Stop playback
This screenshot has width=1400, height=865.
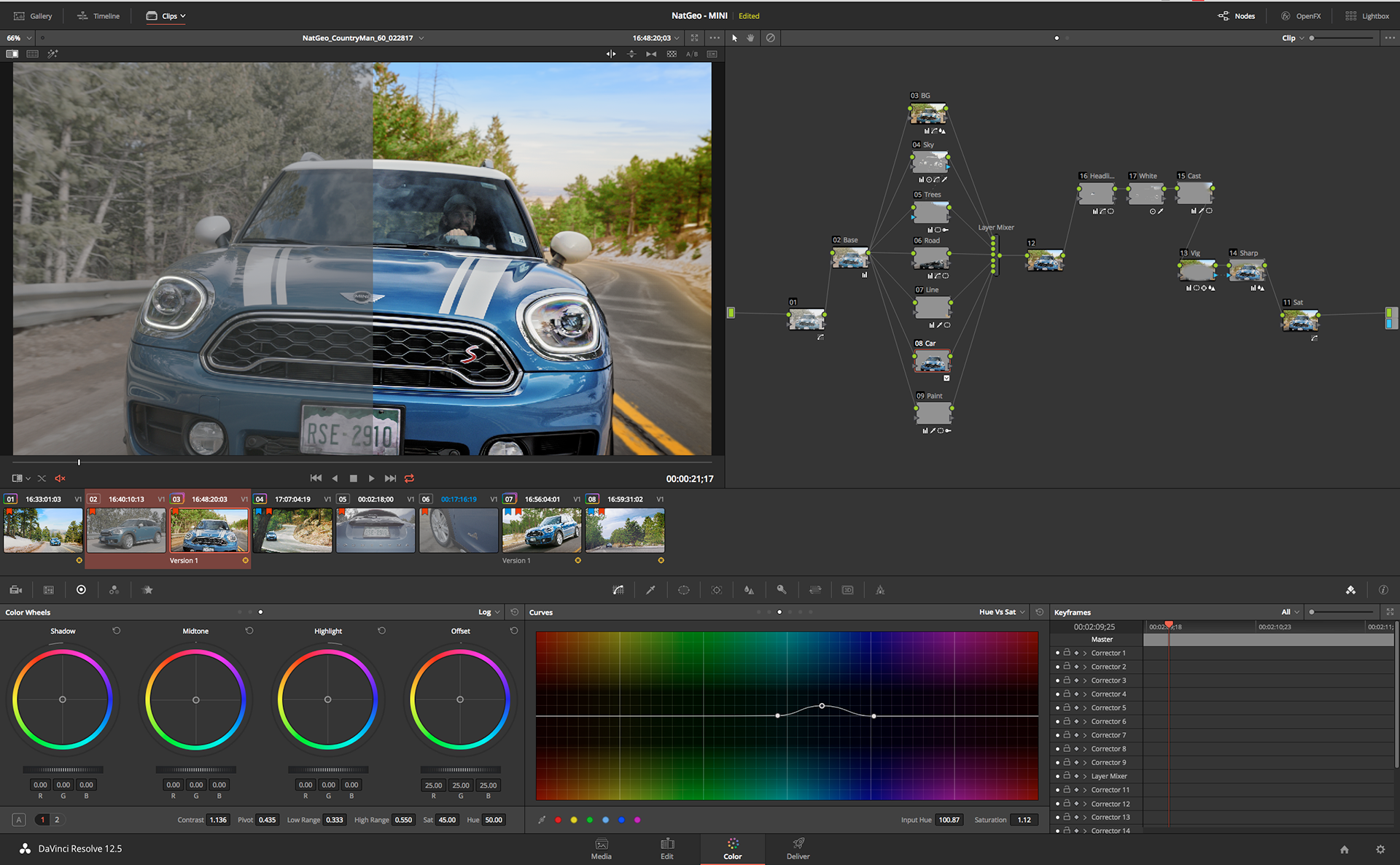[354, 478]
